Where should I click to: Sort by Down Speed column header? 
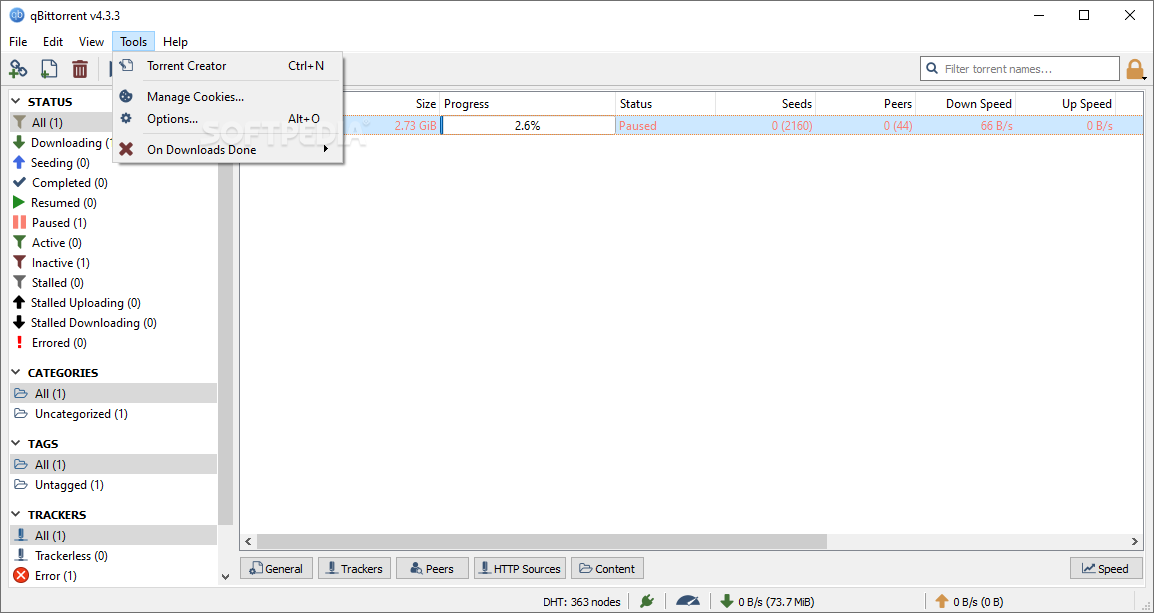coord(966,104)
